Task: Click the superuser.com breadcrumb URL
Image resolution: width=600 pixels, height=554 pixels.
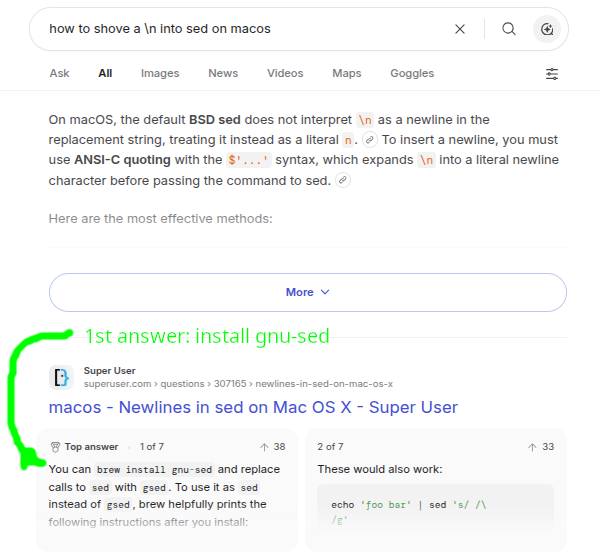Action: click(238, 384)
